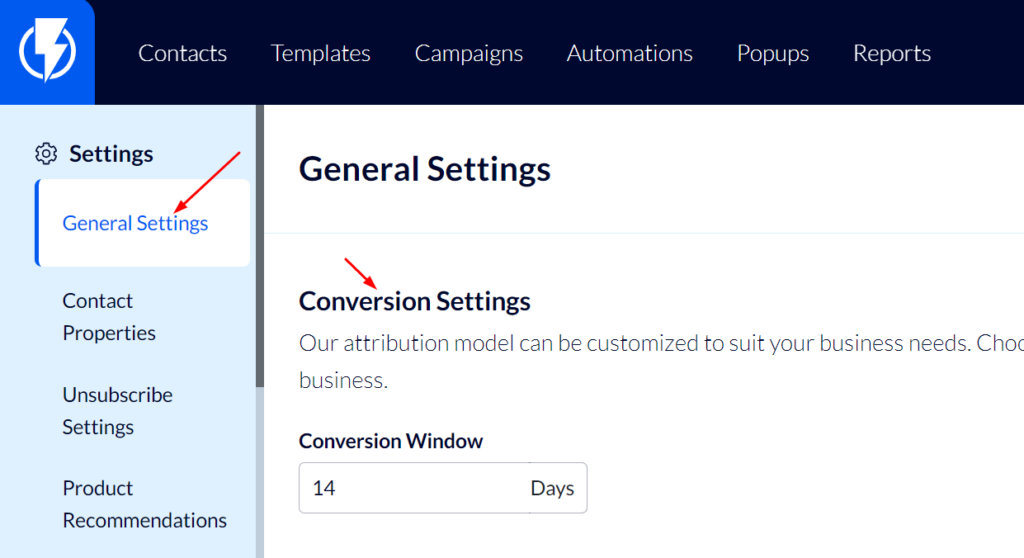Click the Settings sidebar heading text
Screen dimensions: 1024x558
(x=111, y=154)
